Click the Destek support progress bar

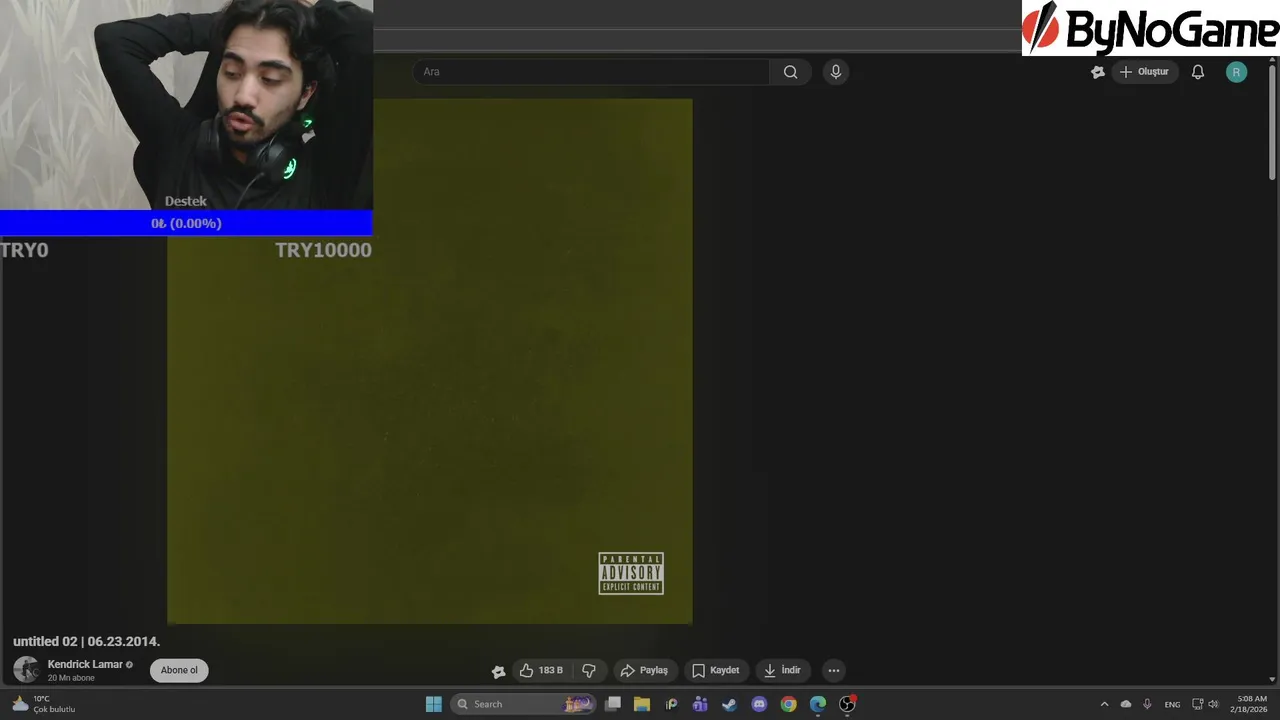click(186, 223)
